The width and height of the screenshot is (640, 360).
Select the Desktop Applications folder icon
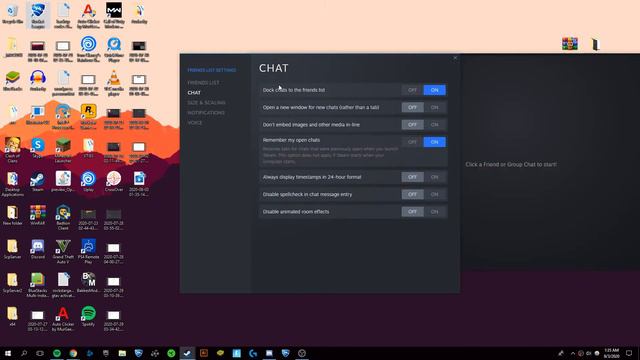click(13, 184)
